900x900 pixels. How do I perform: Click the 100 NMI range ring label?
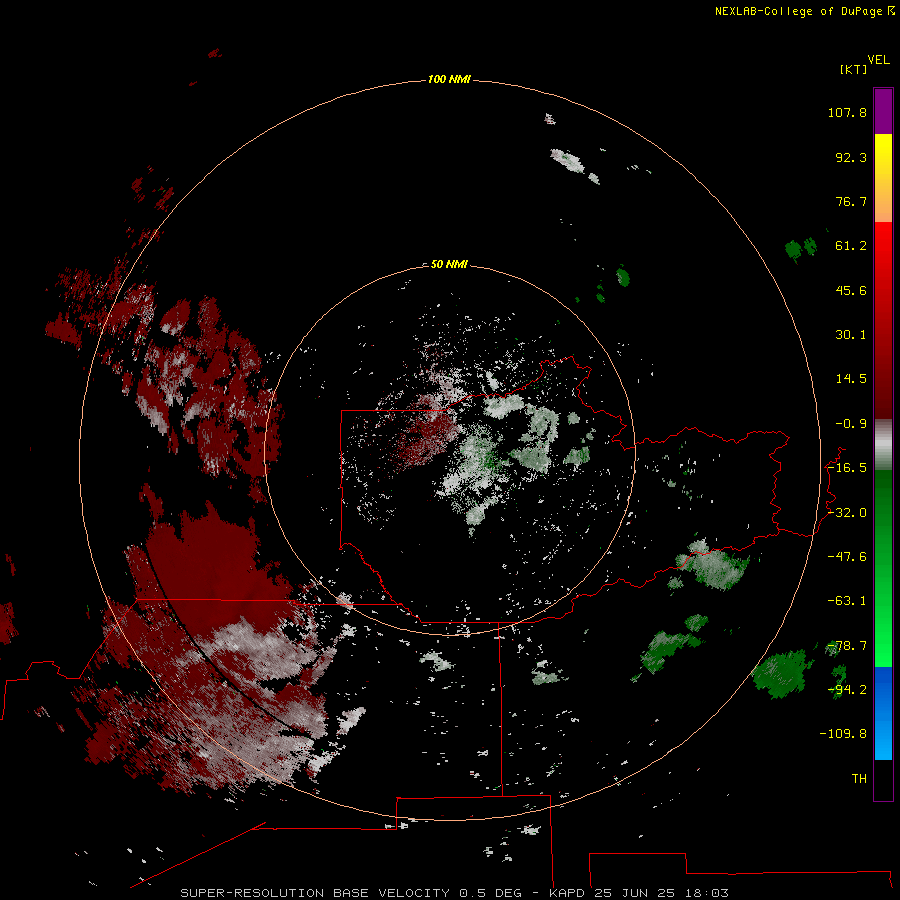[x=449, y=79]
